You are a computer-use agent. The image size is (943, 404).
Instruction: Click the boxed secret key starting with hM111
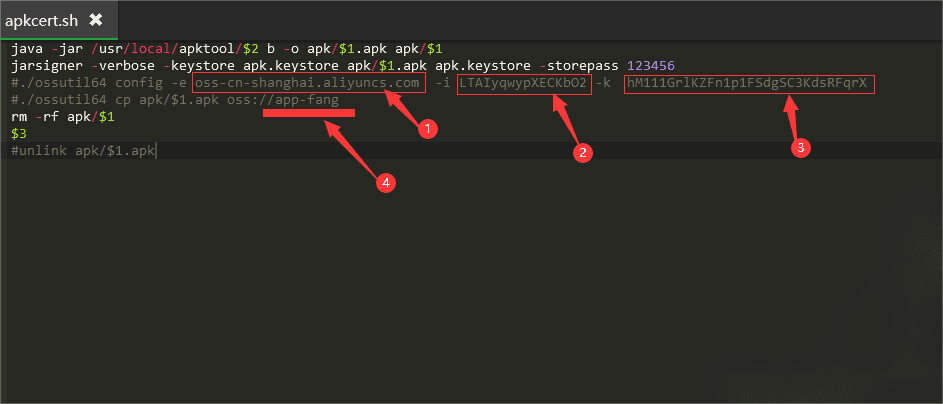coord(748,82)
